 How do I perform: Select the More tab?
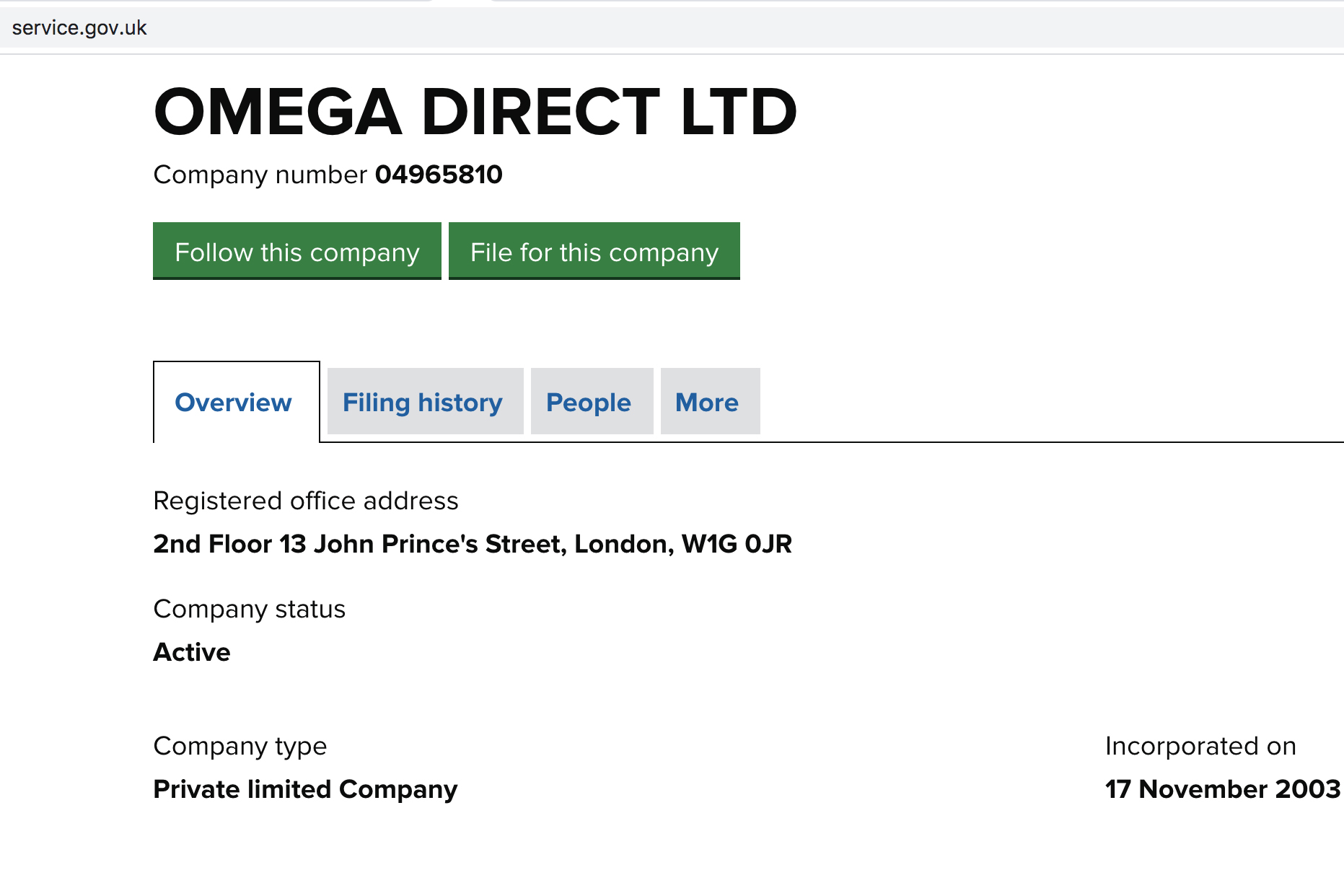[x=707, y=403]
